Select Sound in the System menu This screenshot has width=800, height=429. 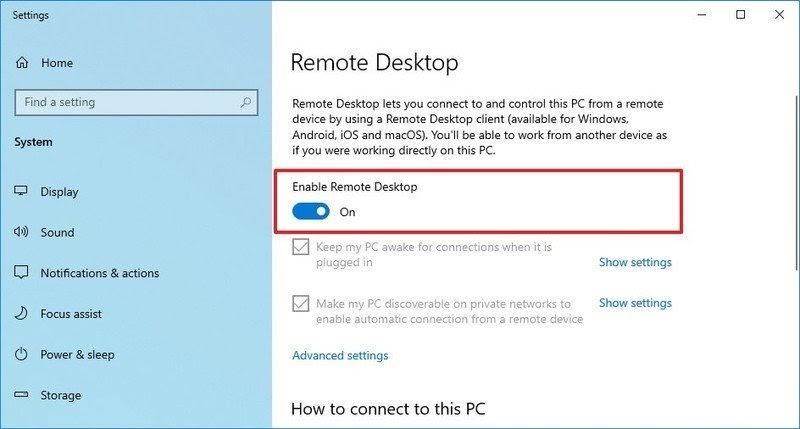pyautogui.click(x=57, y=232)
